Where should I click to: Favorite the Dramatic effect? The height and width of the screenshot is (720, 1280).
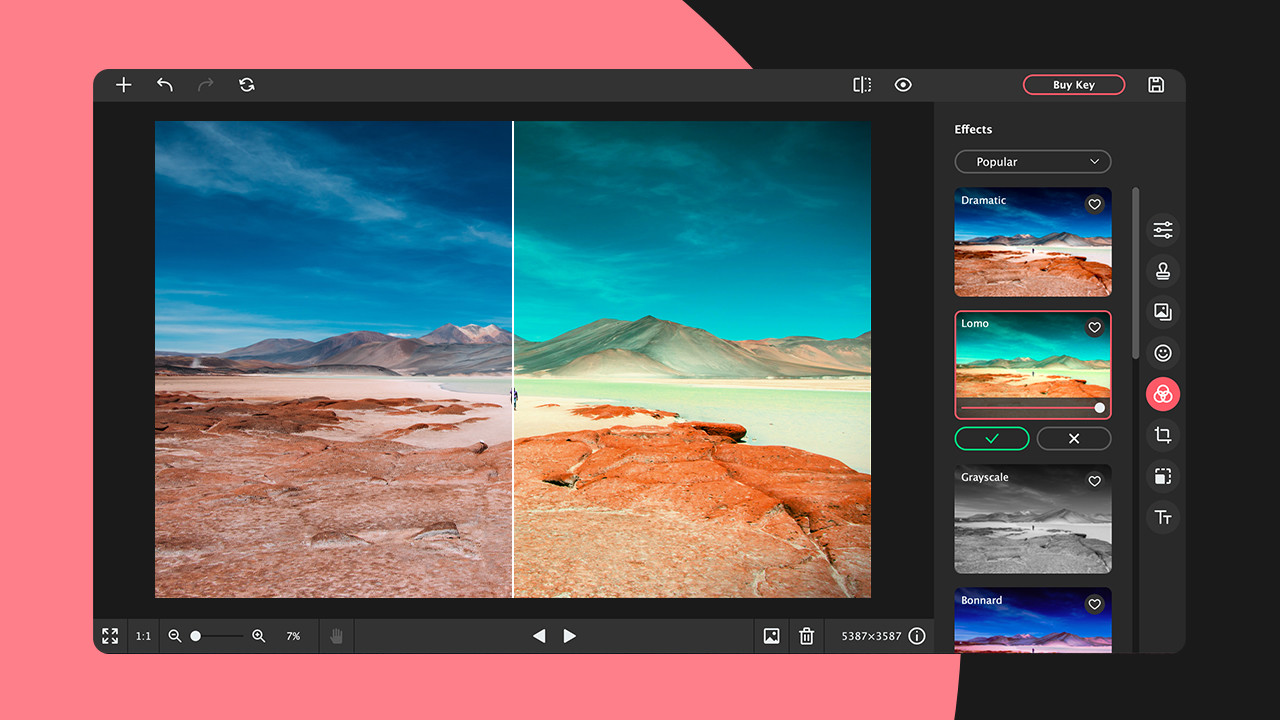pos(1094,204)
